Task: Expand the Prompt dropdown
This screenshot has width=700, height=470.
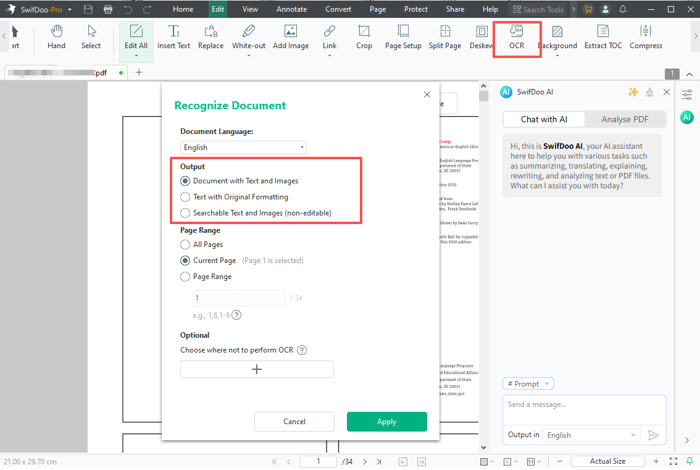Action: 528,384
